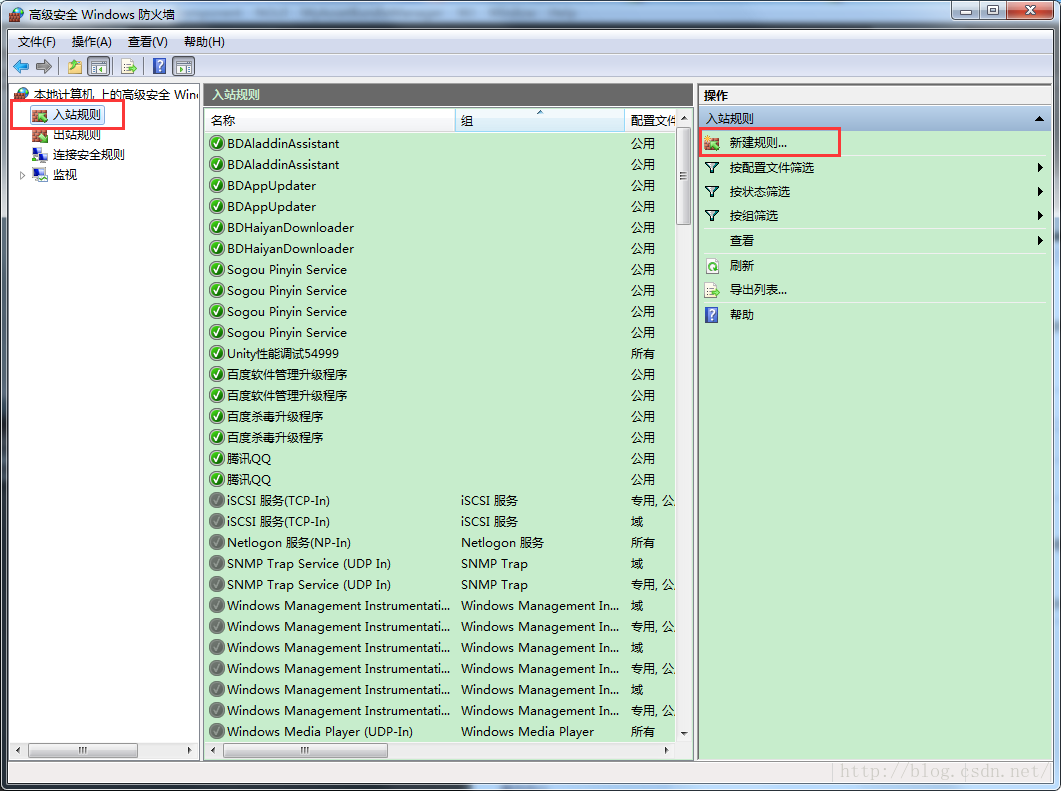Click the funnel icon beside 按组筛选
The height and width of the screenshot is (791, 1061).
point(712,216)
